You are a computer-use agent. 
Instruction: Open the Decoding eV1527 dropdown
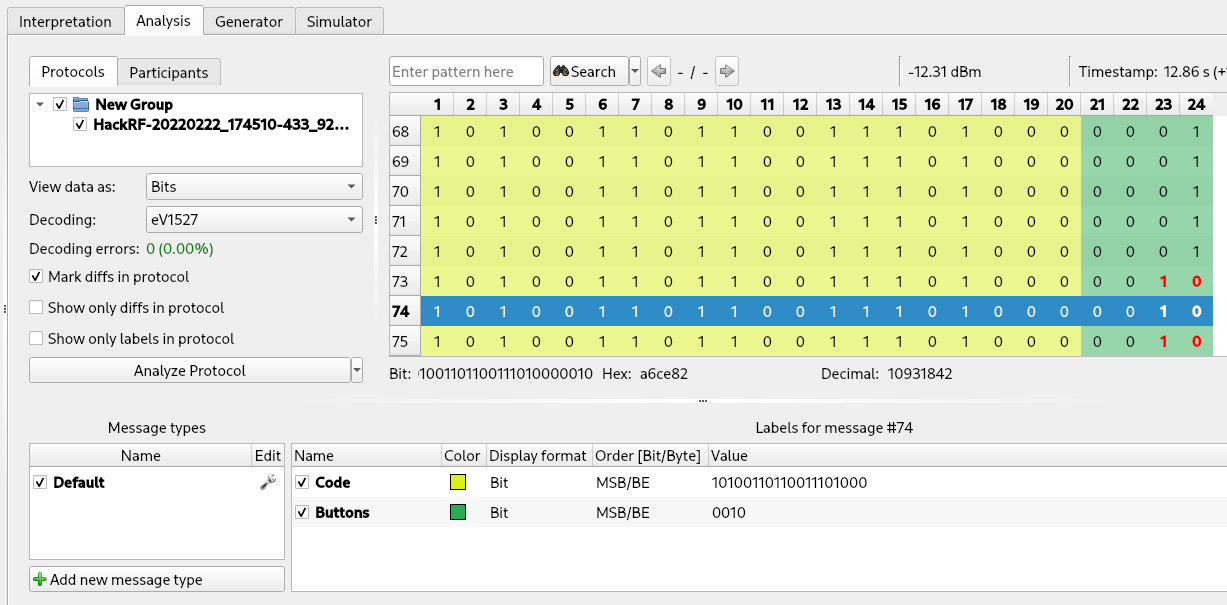pos(254,220)
